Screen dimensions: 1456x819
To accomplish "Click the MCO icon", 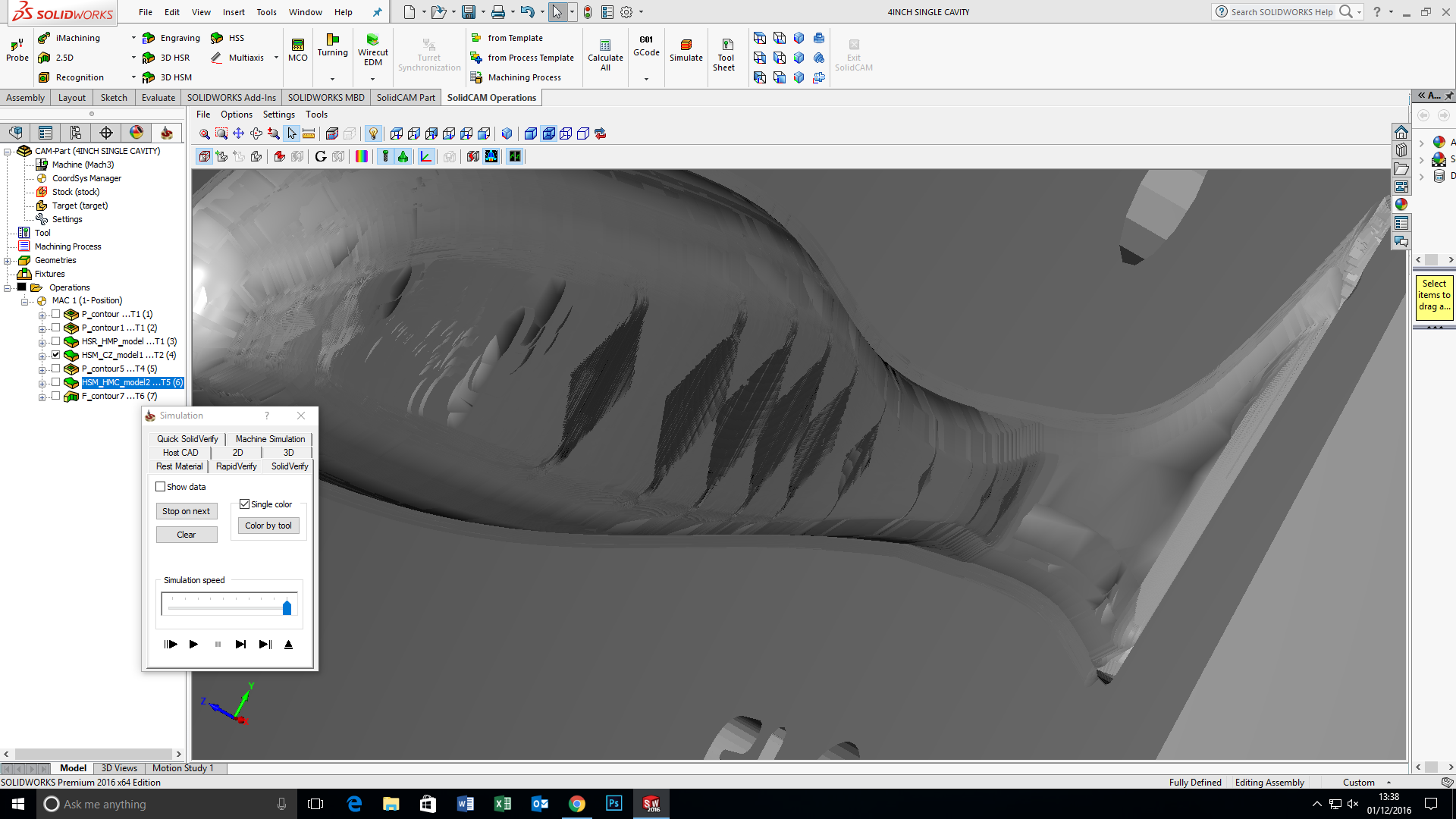I will coord(297,45).
